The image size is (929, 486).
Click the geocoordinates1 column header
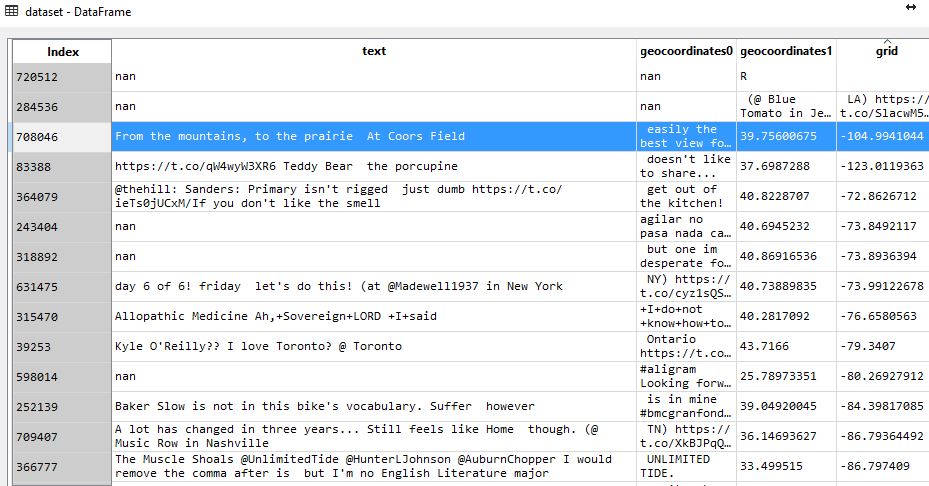pyautogui.click(x=786, y=51)
